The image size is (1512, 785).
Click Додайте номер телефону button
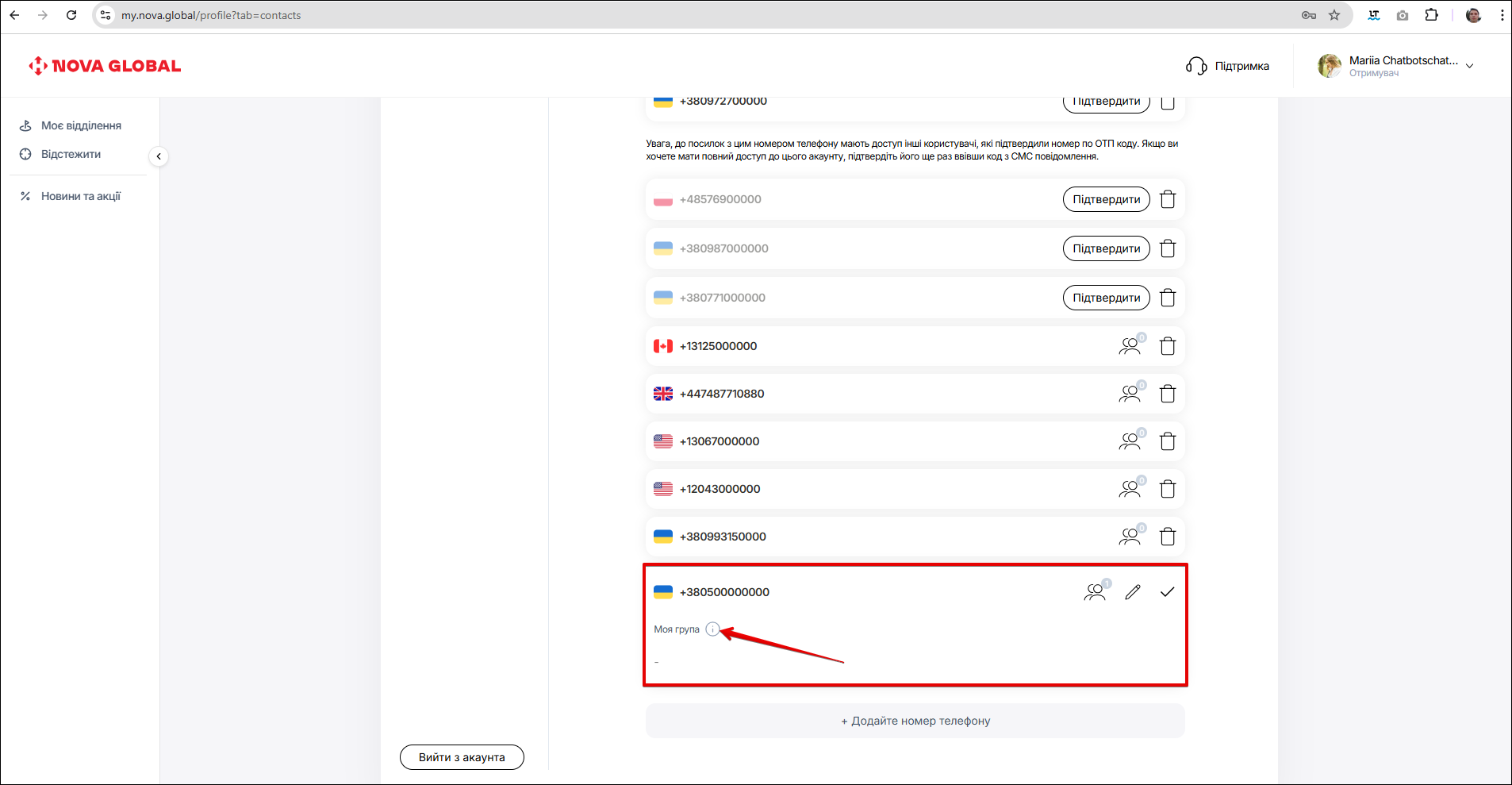tap(915, 721)
